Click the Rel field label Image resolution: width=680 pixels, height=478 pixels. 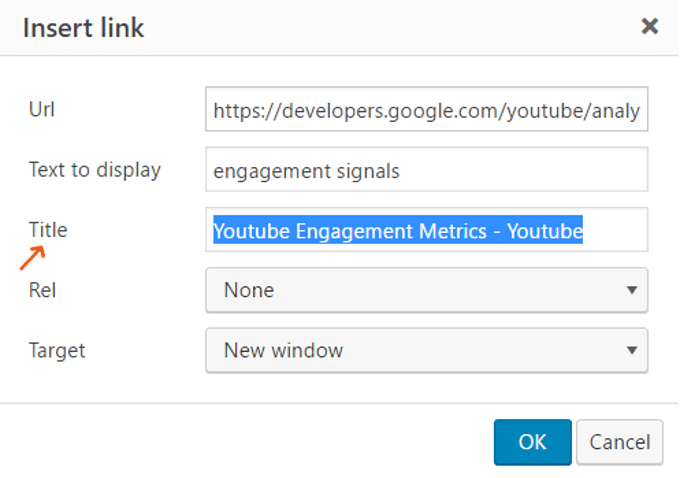[x=42, y=290]
